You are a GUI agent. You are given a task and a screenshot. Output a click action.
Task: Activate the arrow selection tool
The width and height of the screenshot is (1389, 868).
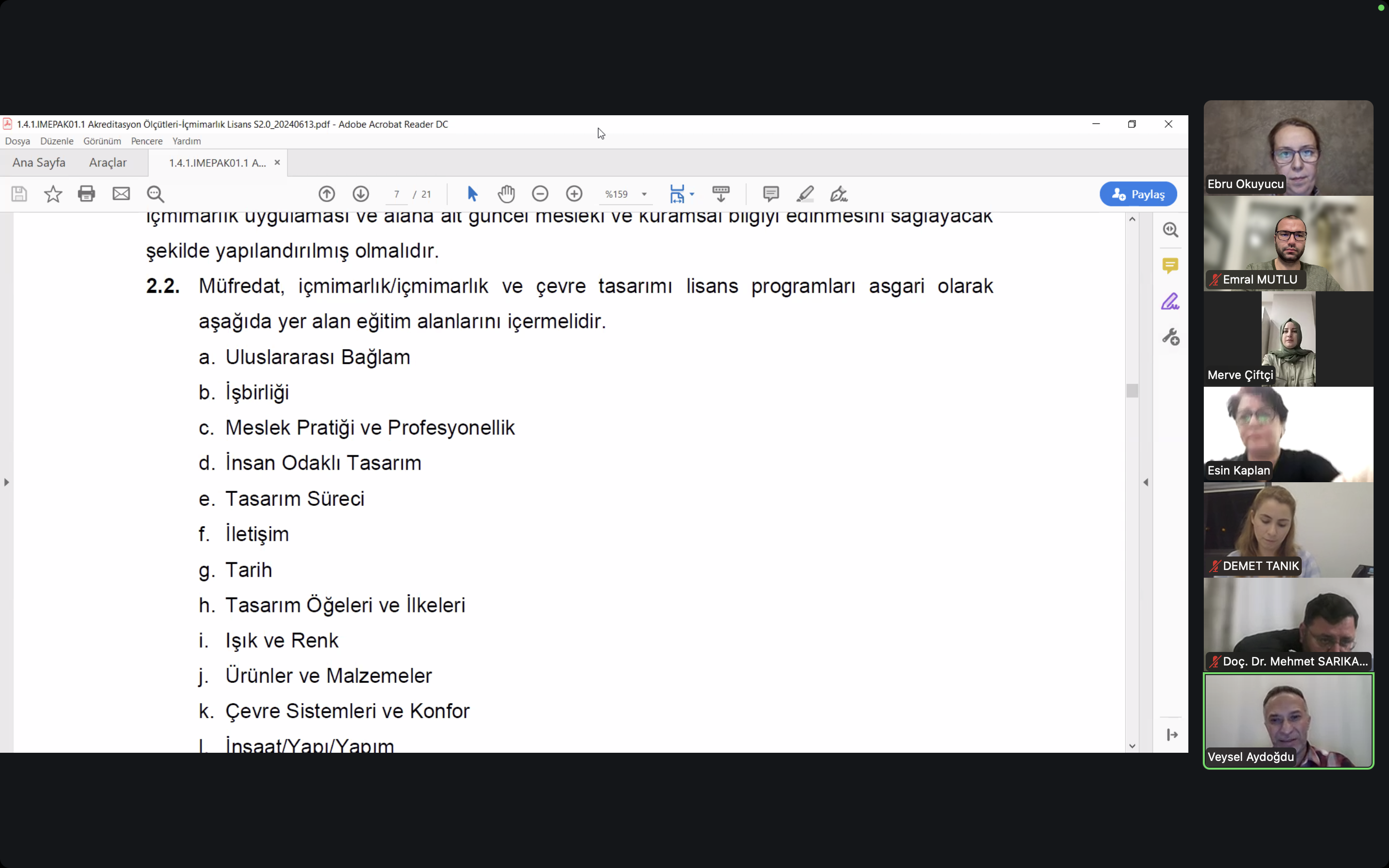(472, 194)
